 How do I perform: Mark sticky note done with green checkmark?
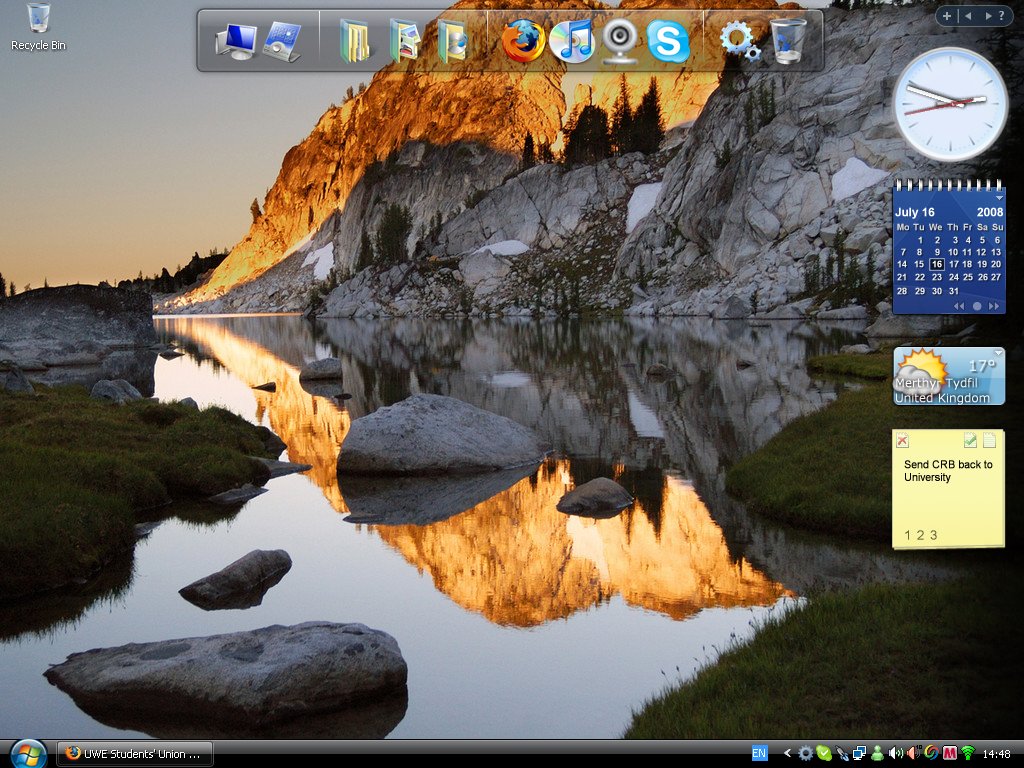[x=970, y=440]
